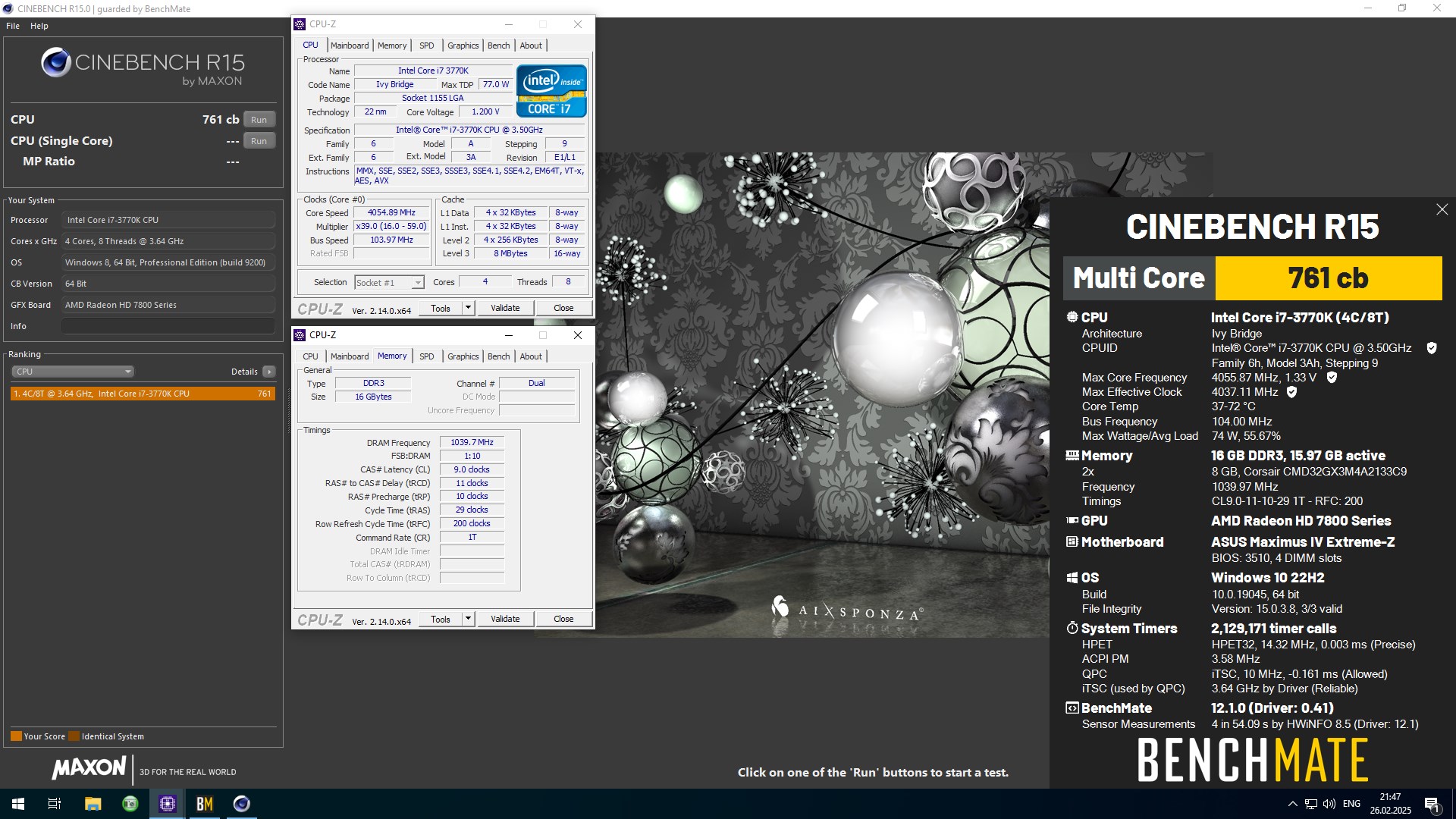Viewport: 1456px width, 819px height.
Task: Click the Intel Core i7 logo
Action: pyautogui.click(x=551, y=91)
